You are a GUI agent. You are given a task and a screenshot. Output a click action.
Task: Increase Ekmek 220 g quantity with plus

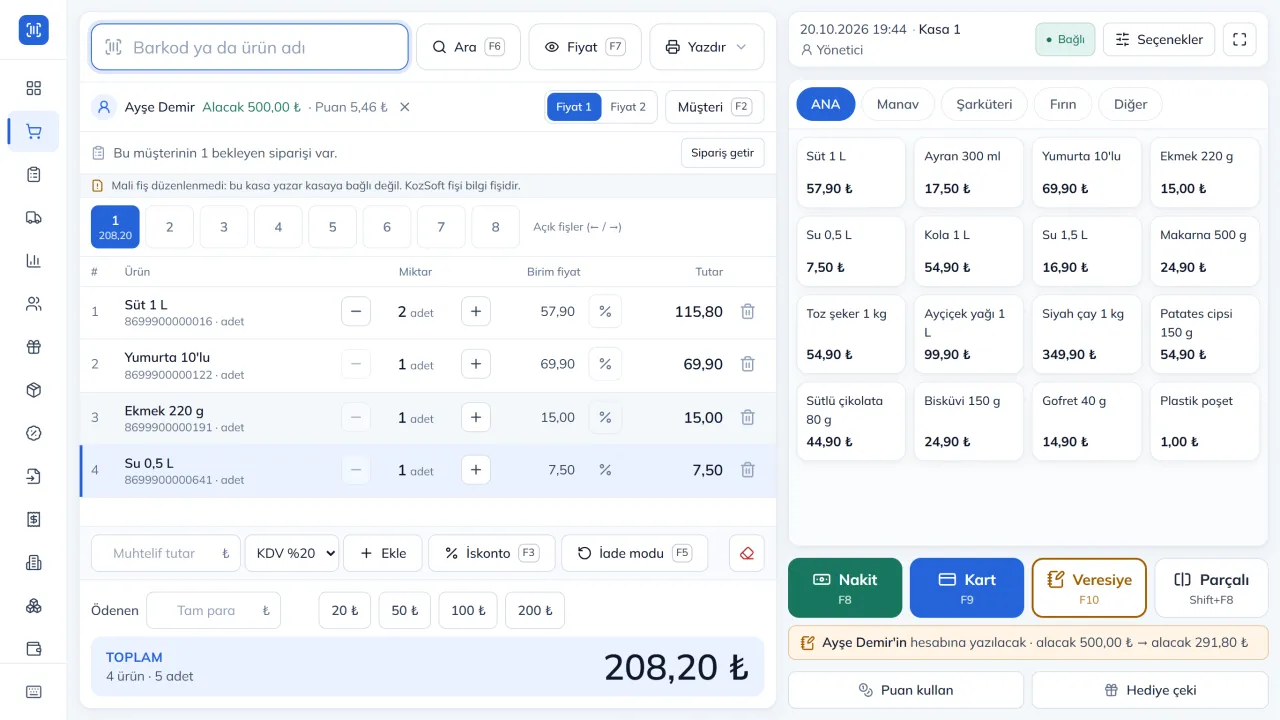point(476,418)
